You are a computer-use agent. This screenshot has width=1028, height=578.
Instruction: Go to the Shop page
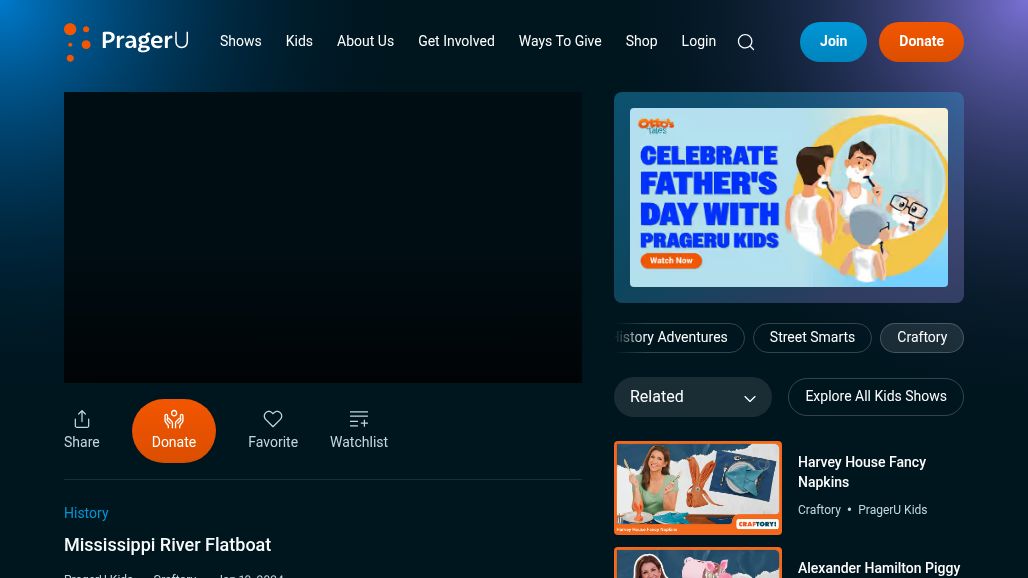coord(641,41)
